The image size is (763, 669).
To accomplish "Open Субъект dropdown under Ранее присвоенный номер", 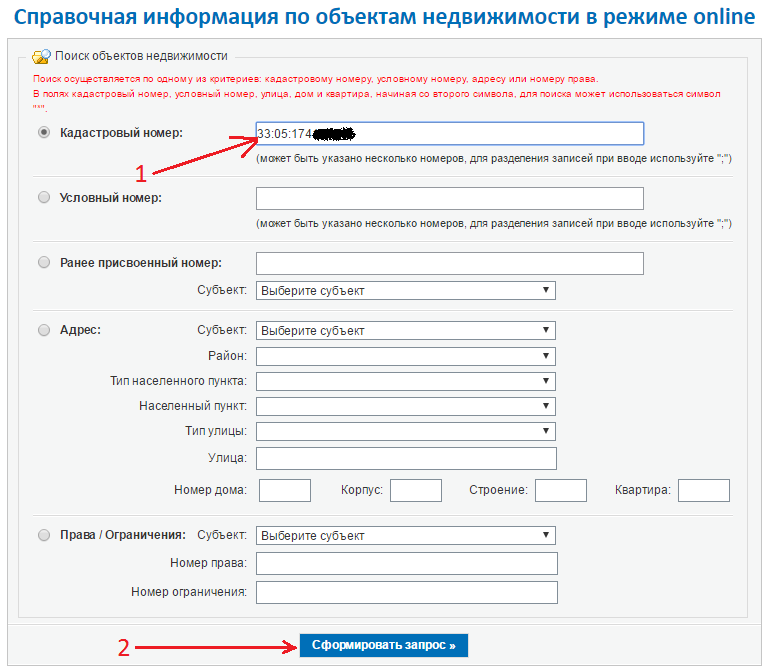I will (405, 290).
